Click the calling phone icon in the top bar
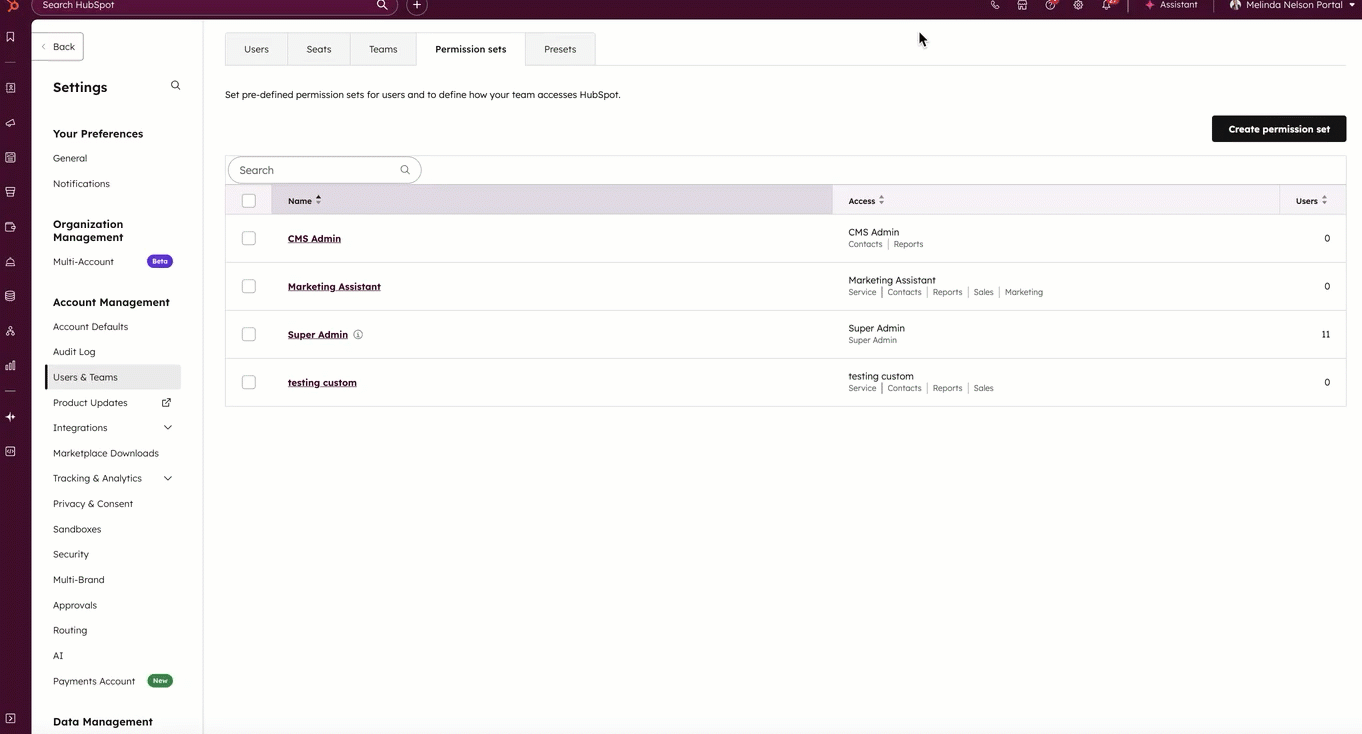 tap(994, 5)
